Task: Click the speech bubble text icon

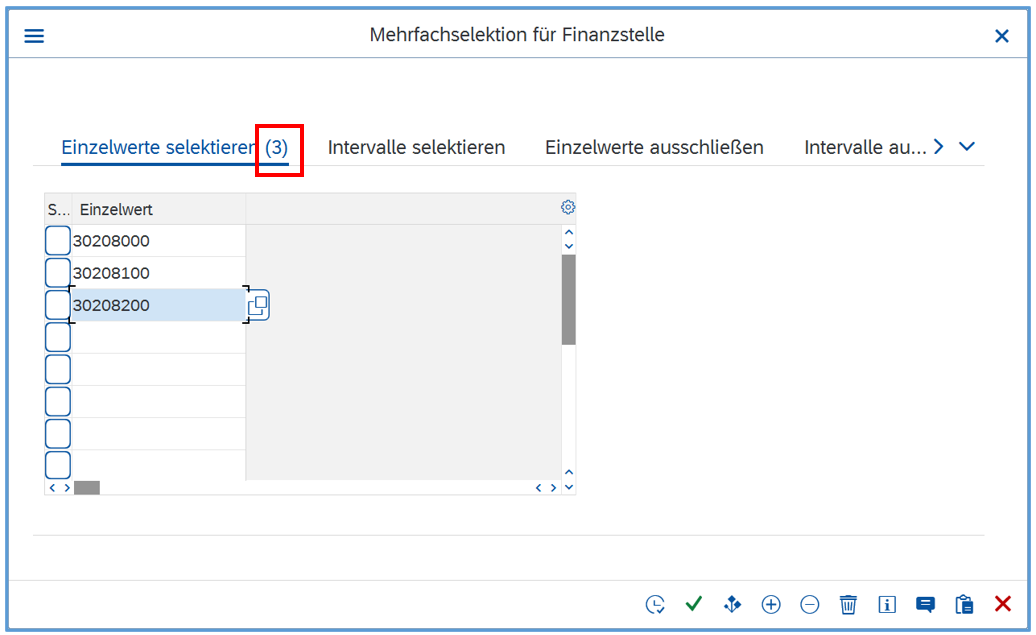Action: click(x=926, y=604)
